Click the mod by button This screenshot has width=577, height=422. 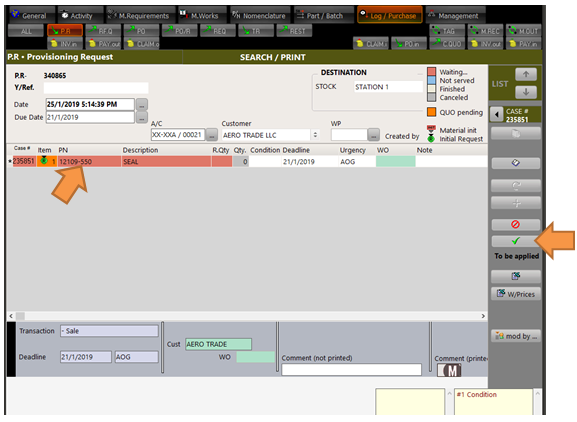516,336
